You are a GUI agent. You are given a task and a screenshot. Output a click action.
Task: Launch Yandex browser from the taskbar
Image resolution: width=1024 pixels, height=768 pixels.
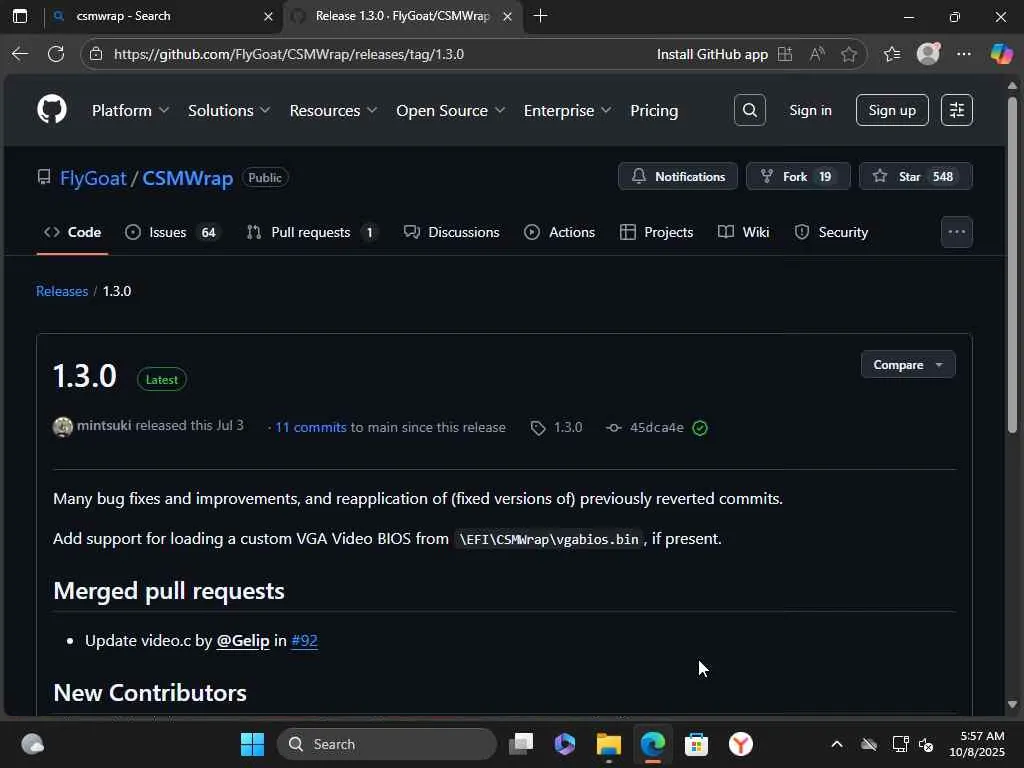[x=741, y=744]
